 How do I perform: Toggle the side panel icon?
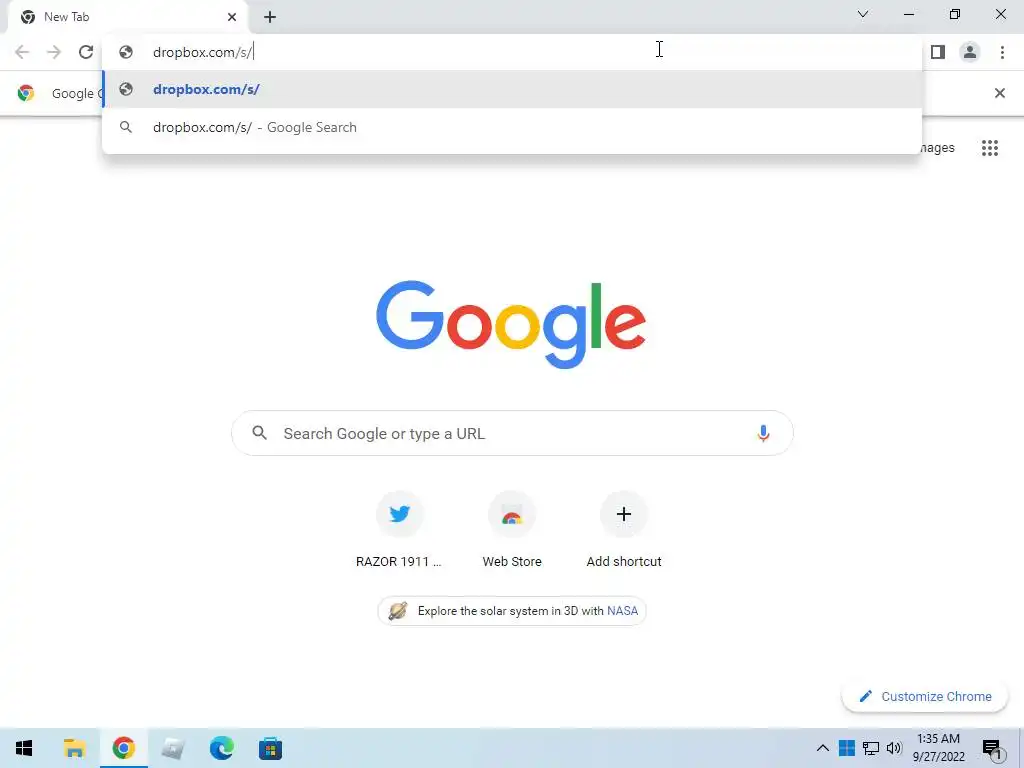(938, 52)
